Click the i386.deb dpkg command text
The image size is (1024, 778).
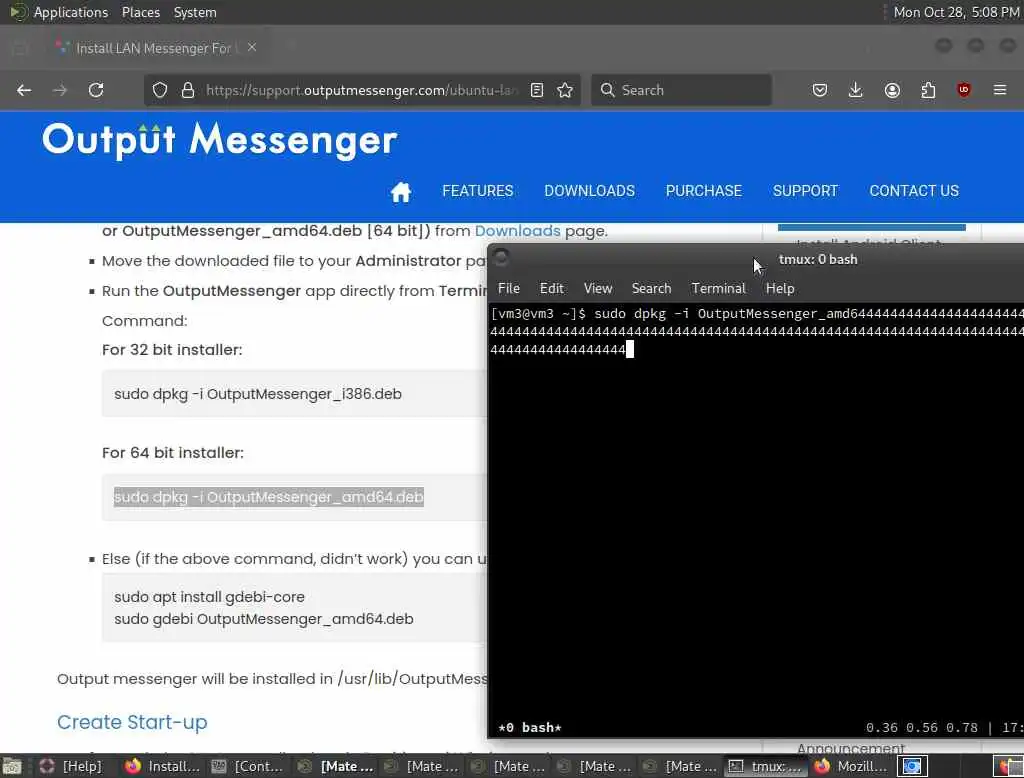click(x=258, y=394)
